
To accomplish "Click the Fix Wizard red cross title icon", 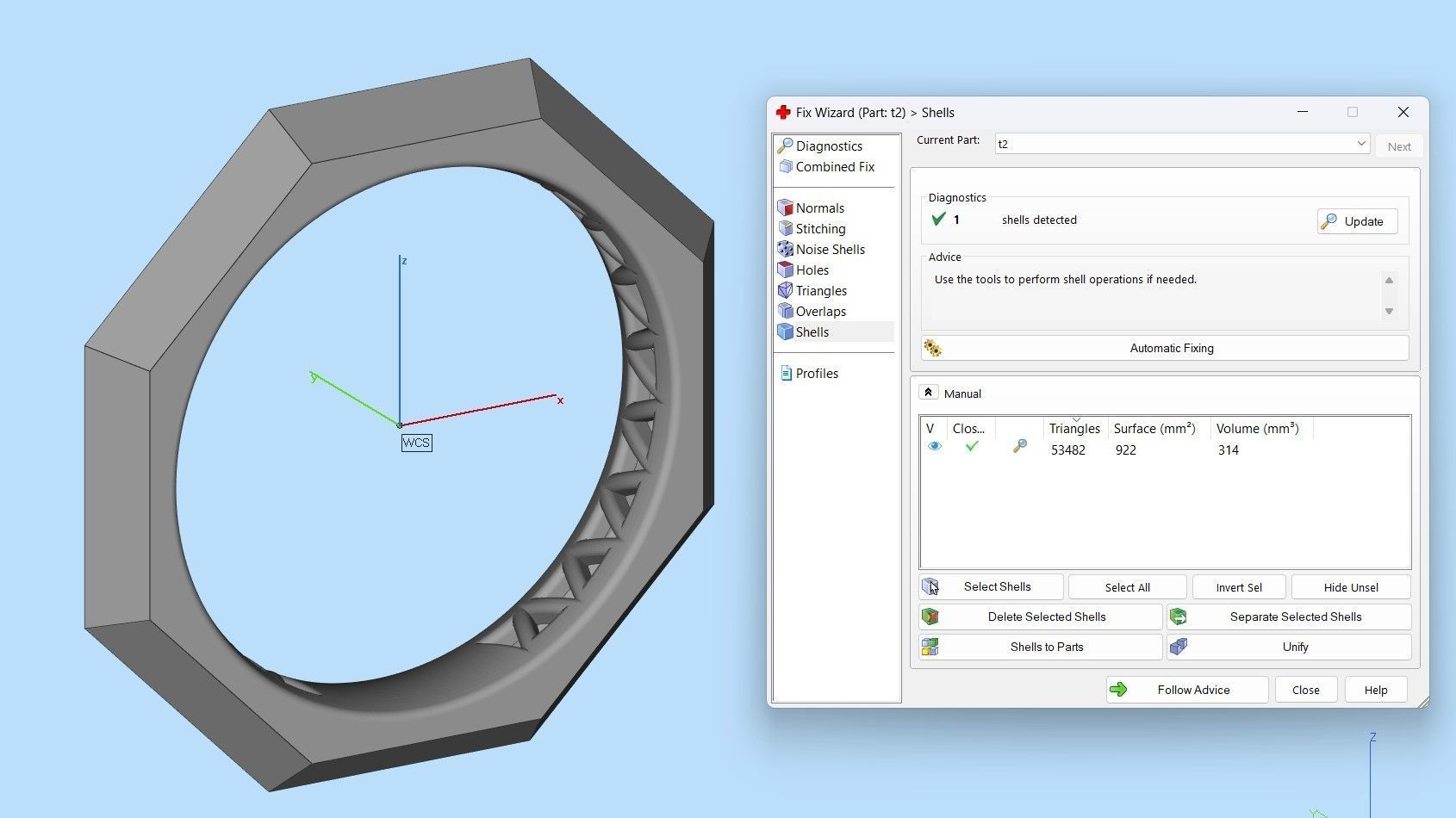I will tap(782, 113).
